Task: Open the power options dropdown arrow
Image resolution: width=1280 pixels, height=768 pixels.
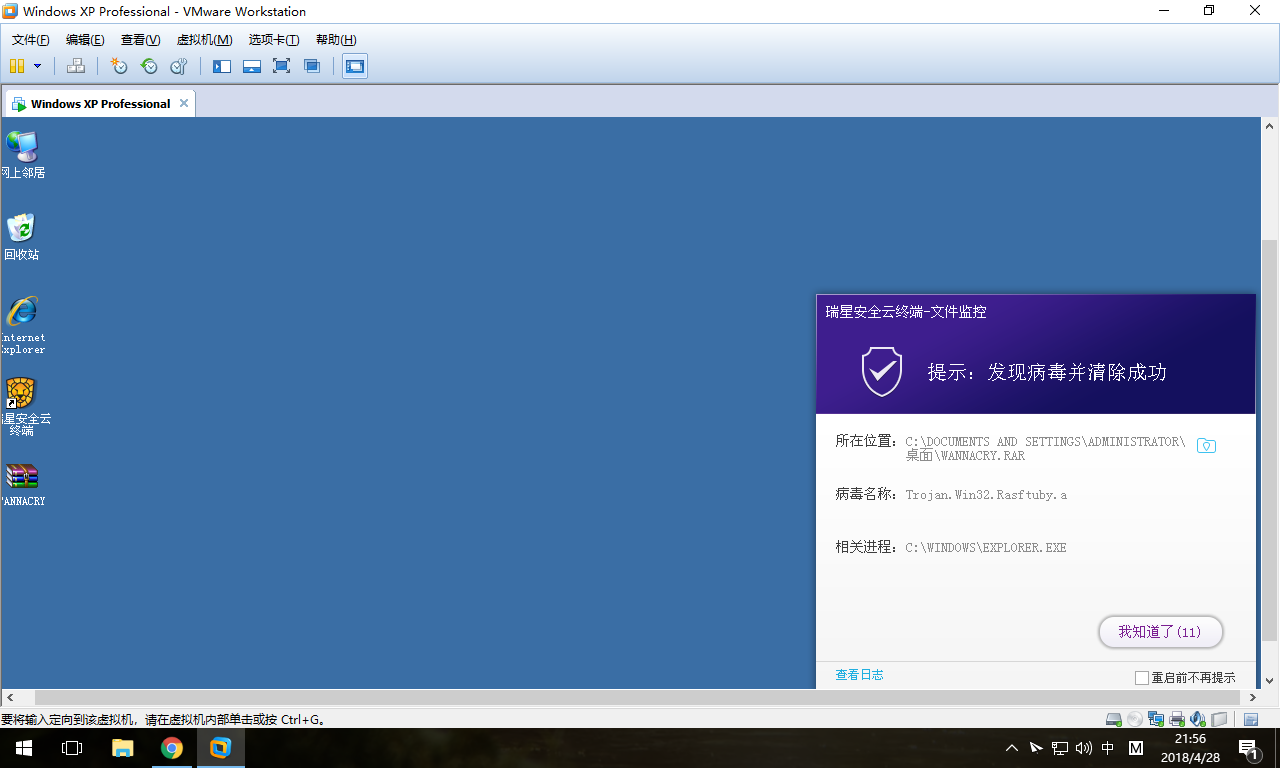Action: coord(38,66)
